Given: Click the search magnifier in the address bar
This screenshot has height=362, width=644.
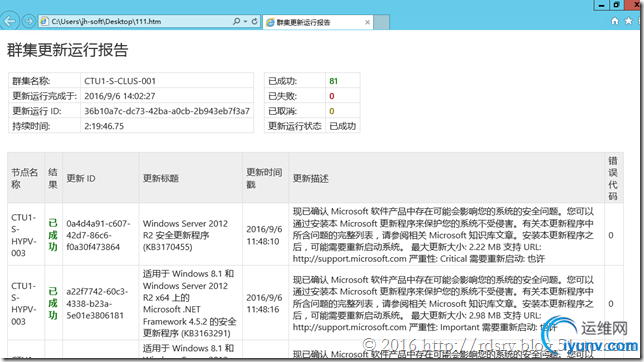Looking at the screenshot, I should [237, 21].
